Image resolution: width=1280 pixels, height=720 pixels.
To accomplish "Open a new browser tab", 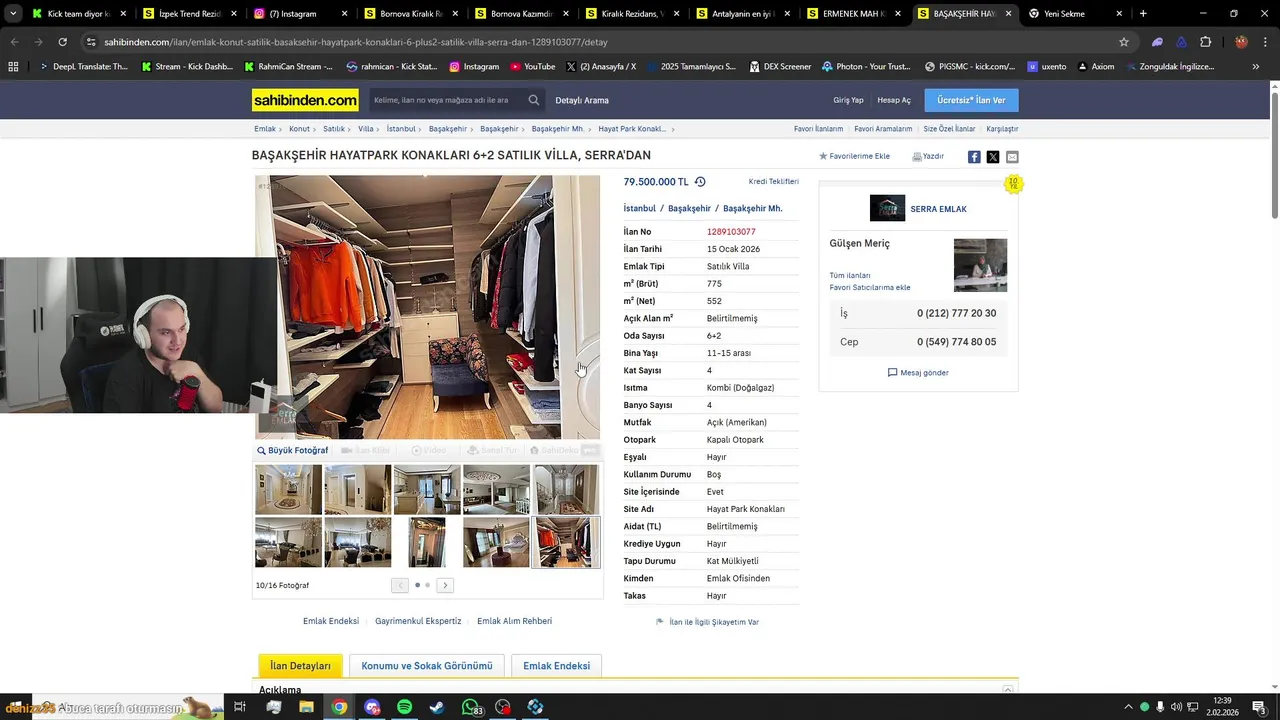I will click(1143, 14).
